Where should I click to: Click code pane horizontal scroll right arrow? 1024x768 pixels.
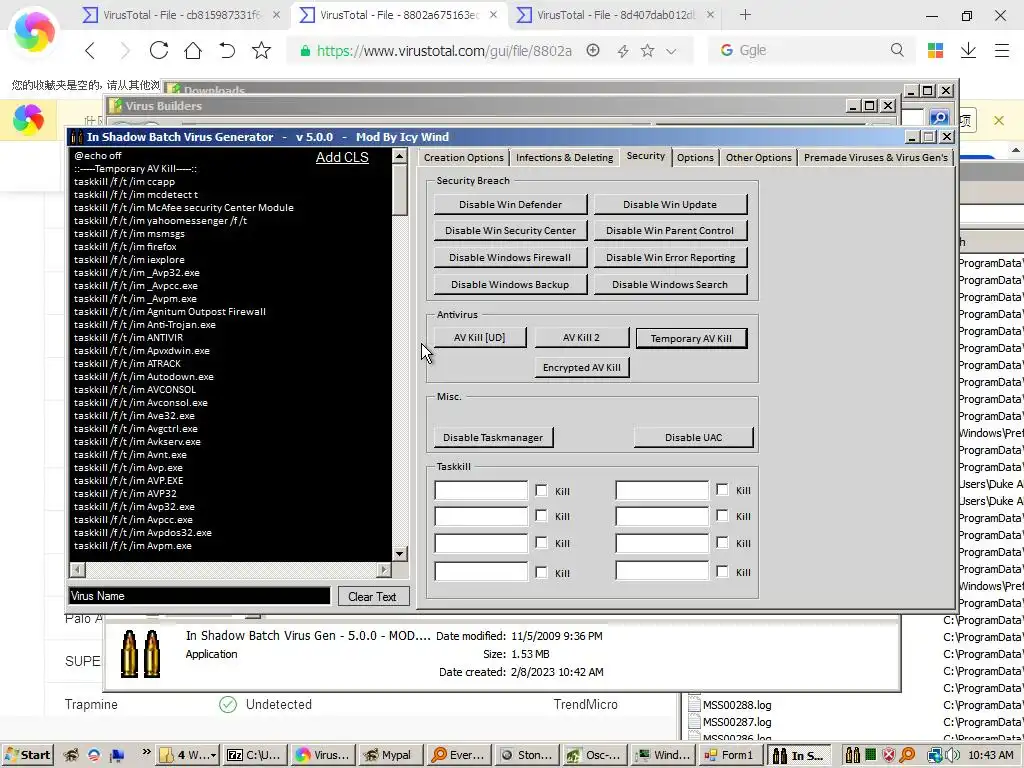(x=384, y=570)
